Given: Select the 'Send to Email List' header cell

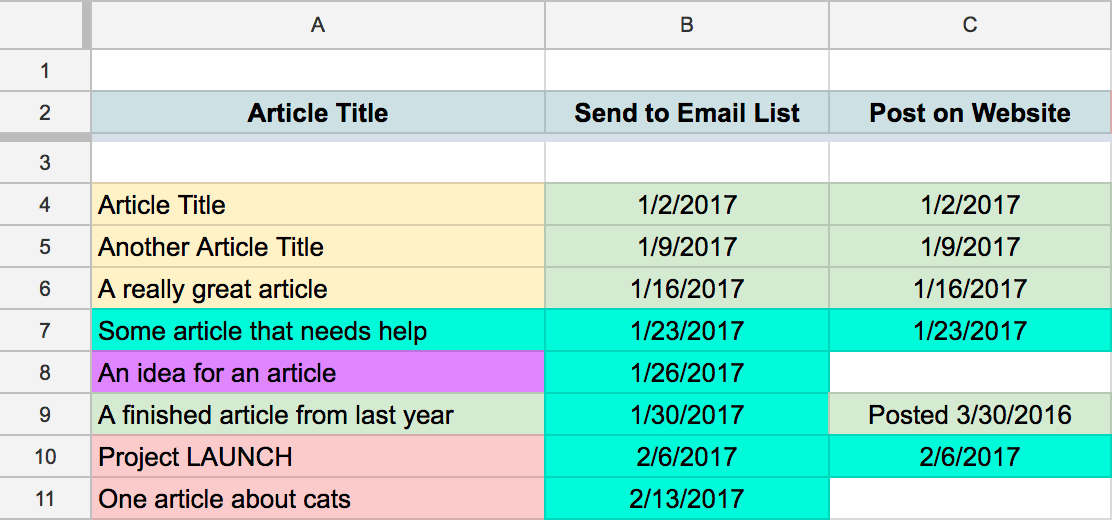Looking at the screenshot, I should click(x=687, y=113).
